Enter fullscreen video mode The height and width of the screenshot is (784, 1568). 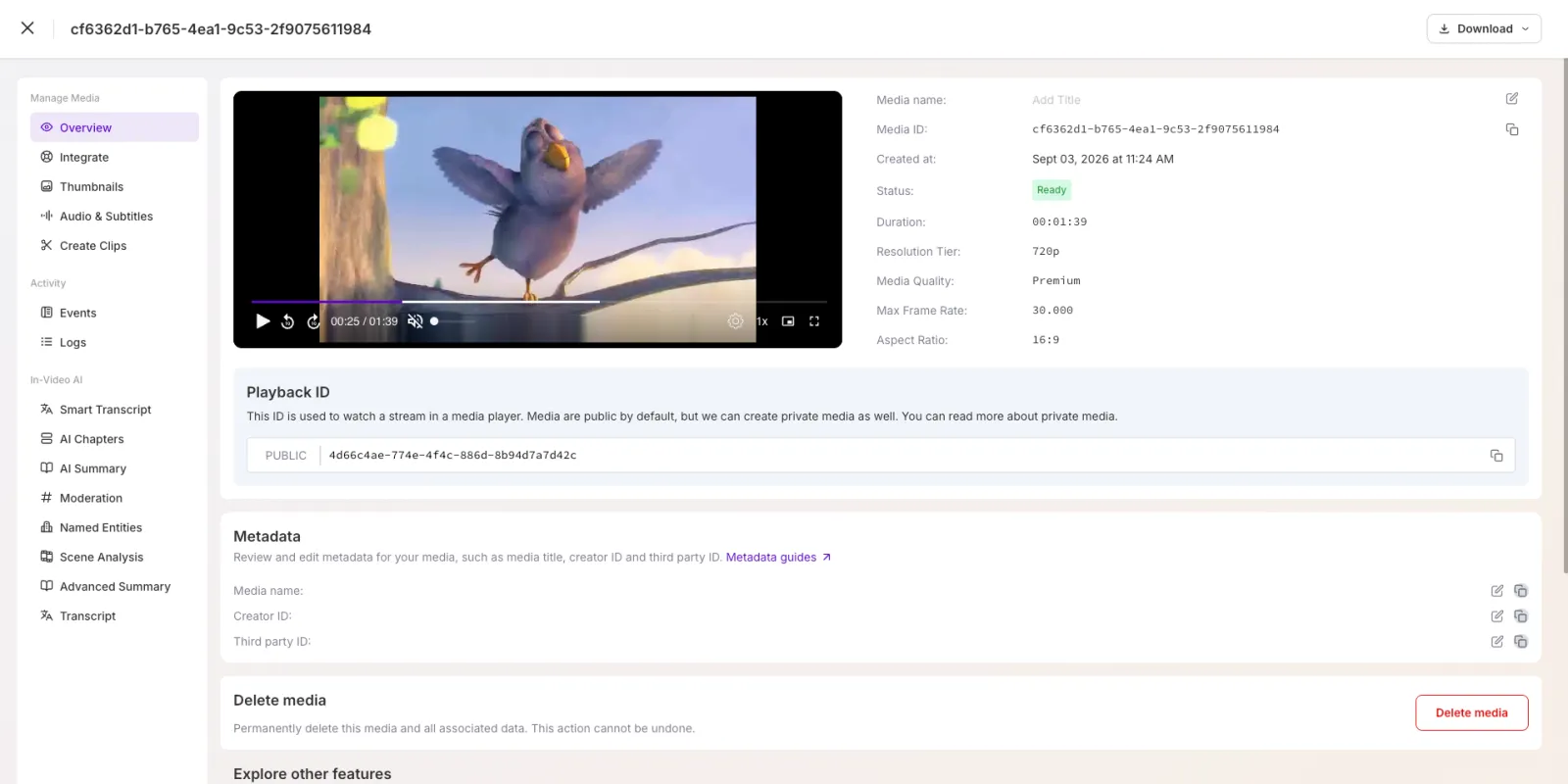pos(814,321)
